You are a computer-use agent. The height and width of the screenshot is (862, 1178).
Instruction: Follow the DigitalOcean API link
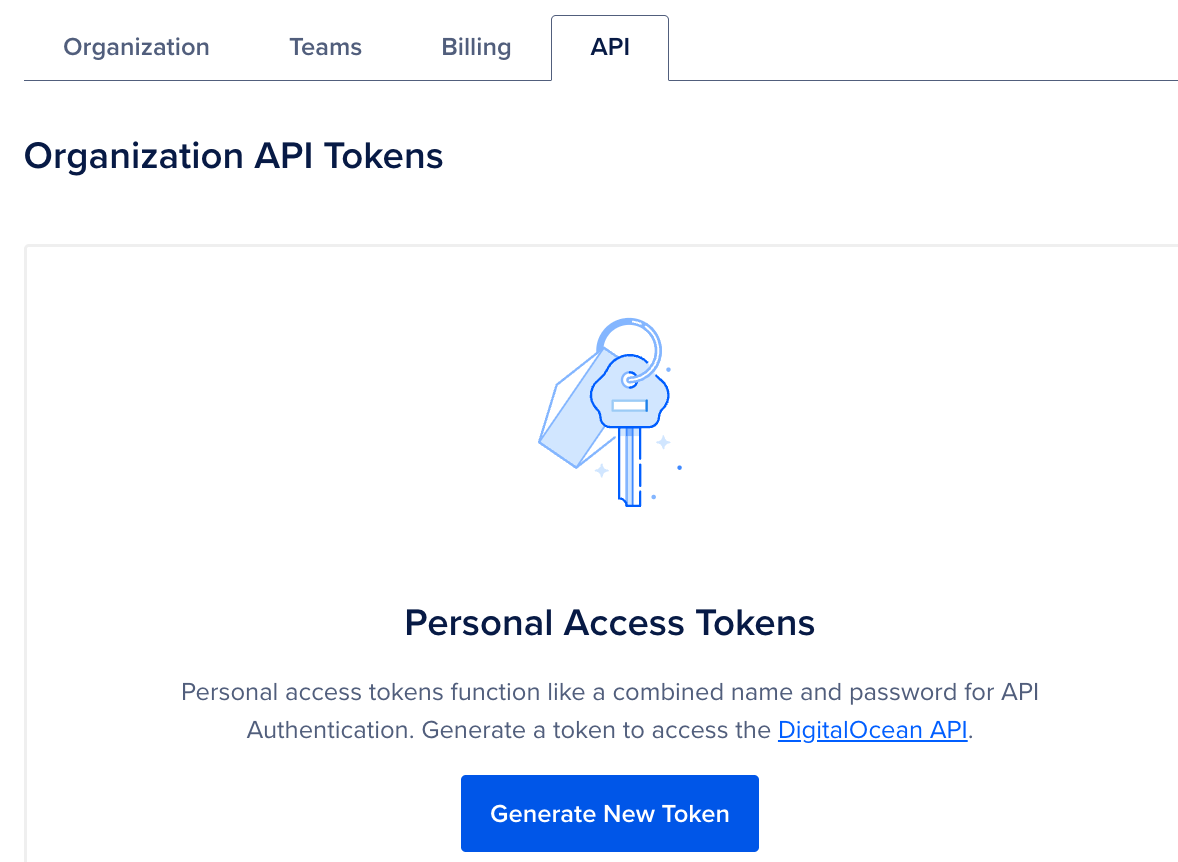(x=872, y=730)
